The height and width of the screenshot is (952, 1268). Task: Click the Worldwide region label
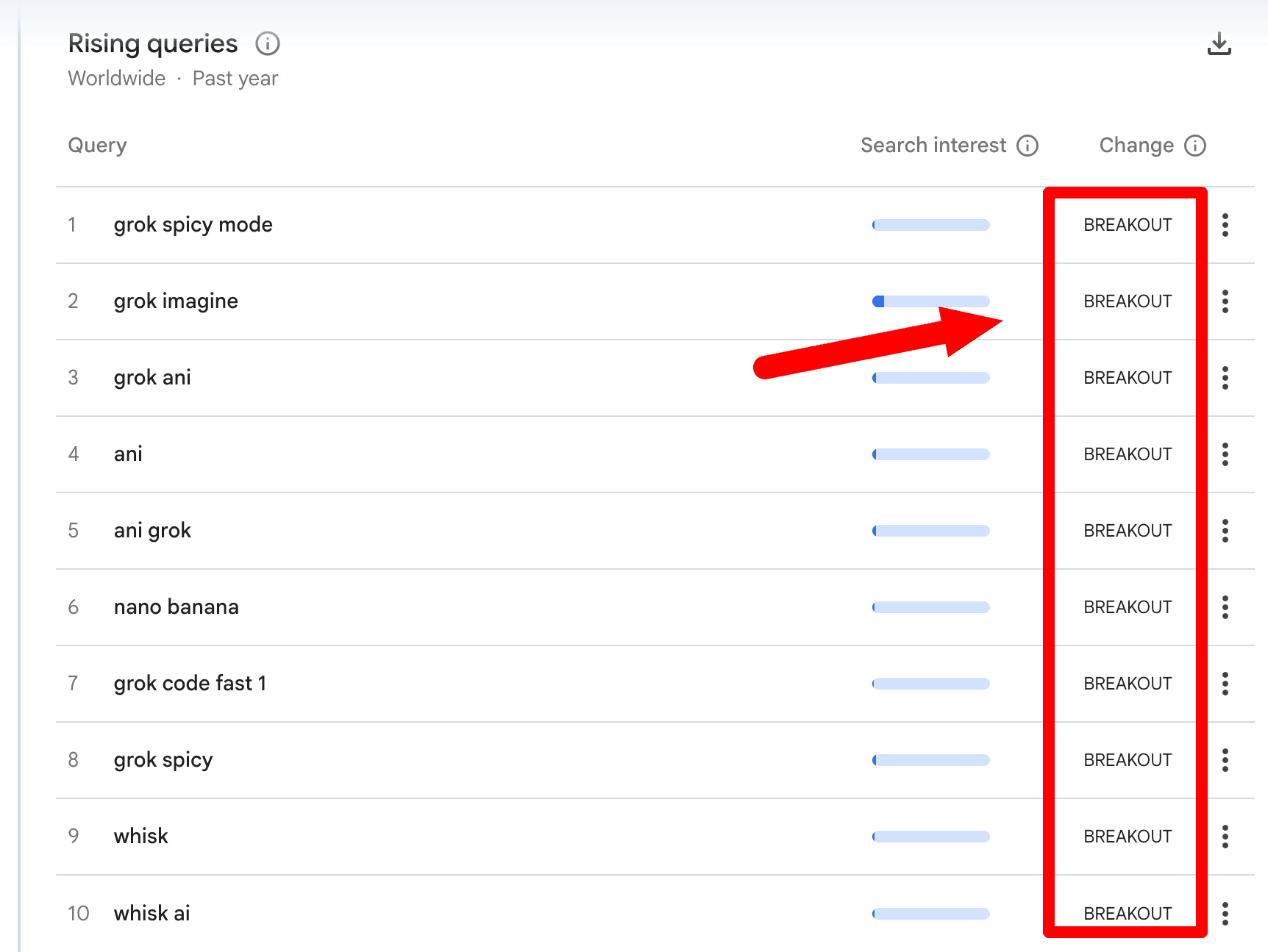tap(117, 79)
